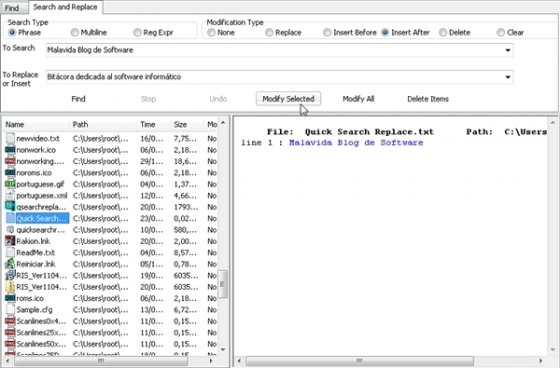
Task: Click the ReadMe.txt file icon
Action: [x=10, y=253]
